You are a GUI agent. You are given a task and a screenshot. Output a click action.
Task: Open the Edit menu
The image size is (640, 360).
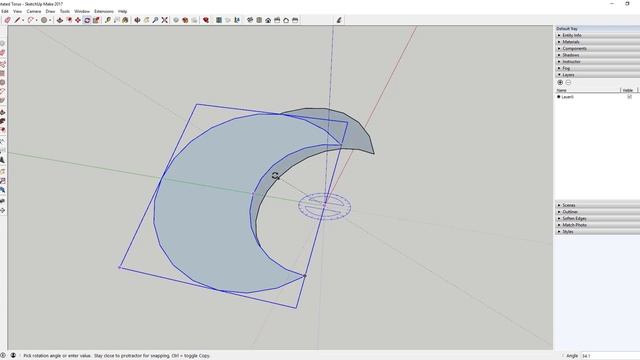[x=5, y=11]
